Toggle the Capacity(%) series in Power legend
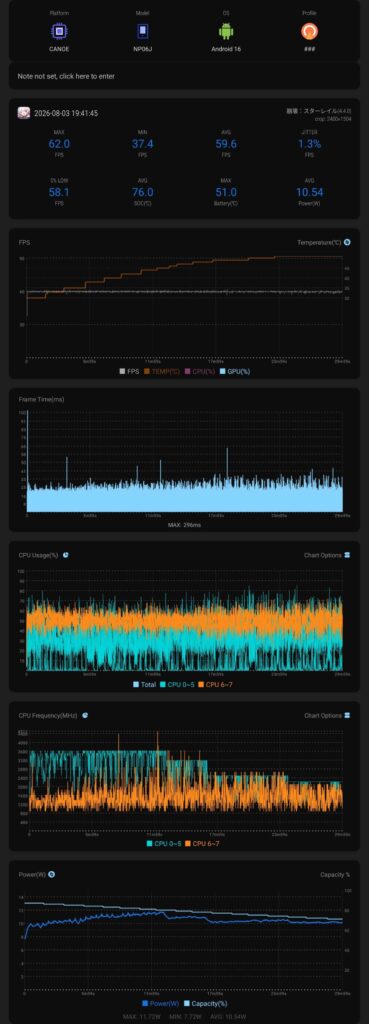 point(206,1004)
